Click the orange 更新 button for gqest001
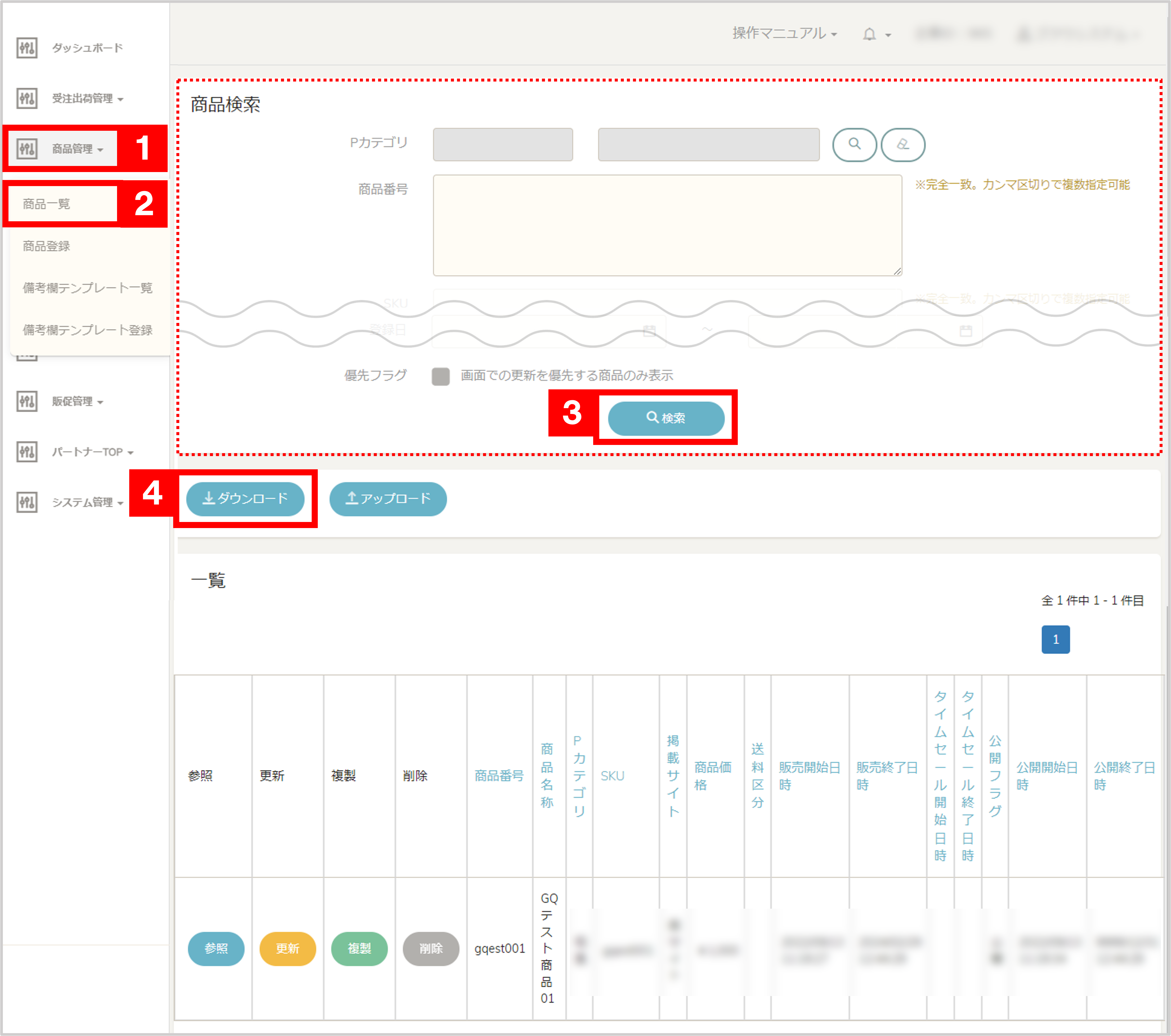This screenshot has width=1171, height=1036. (x=288, y=948)
